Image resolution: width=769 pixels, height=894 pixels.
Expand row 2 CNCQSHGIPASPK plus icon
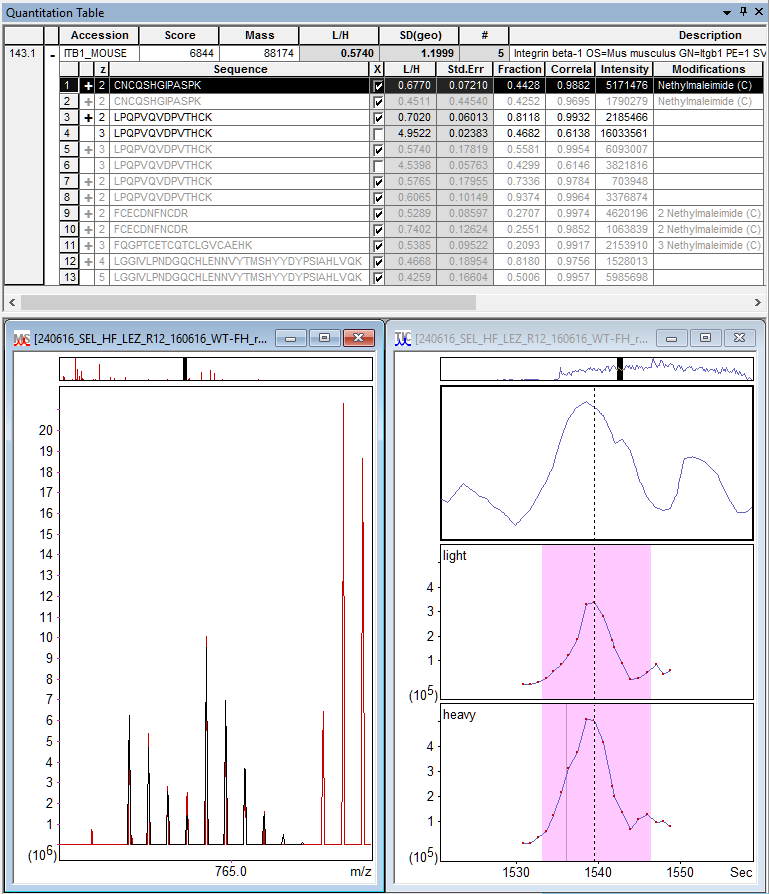click(x=88, y=101)
